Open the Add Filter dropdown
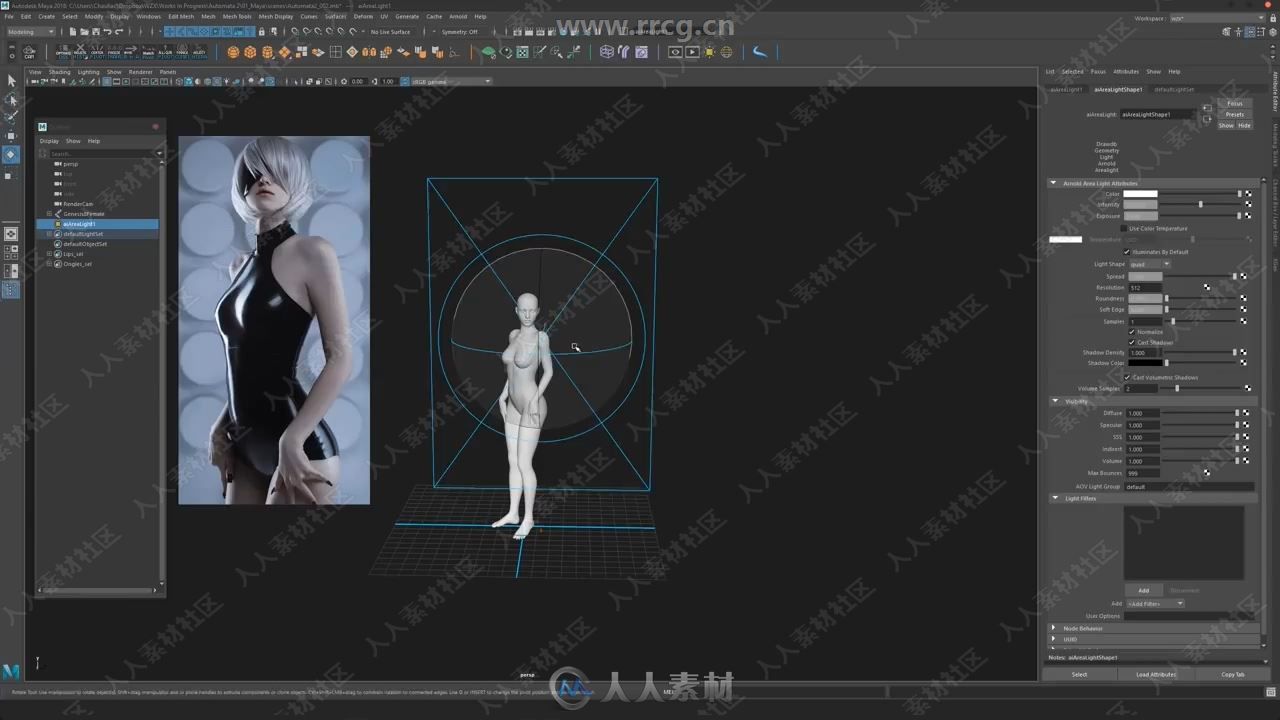Viewport: 1280px width, 720px height. tap(1155, 604)
